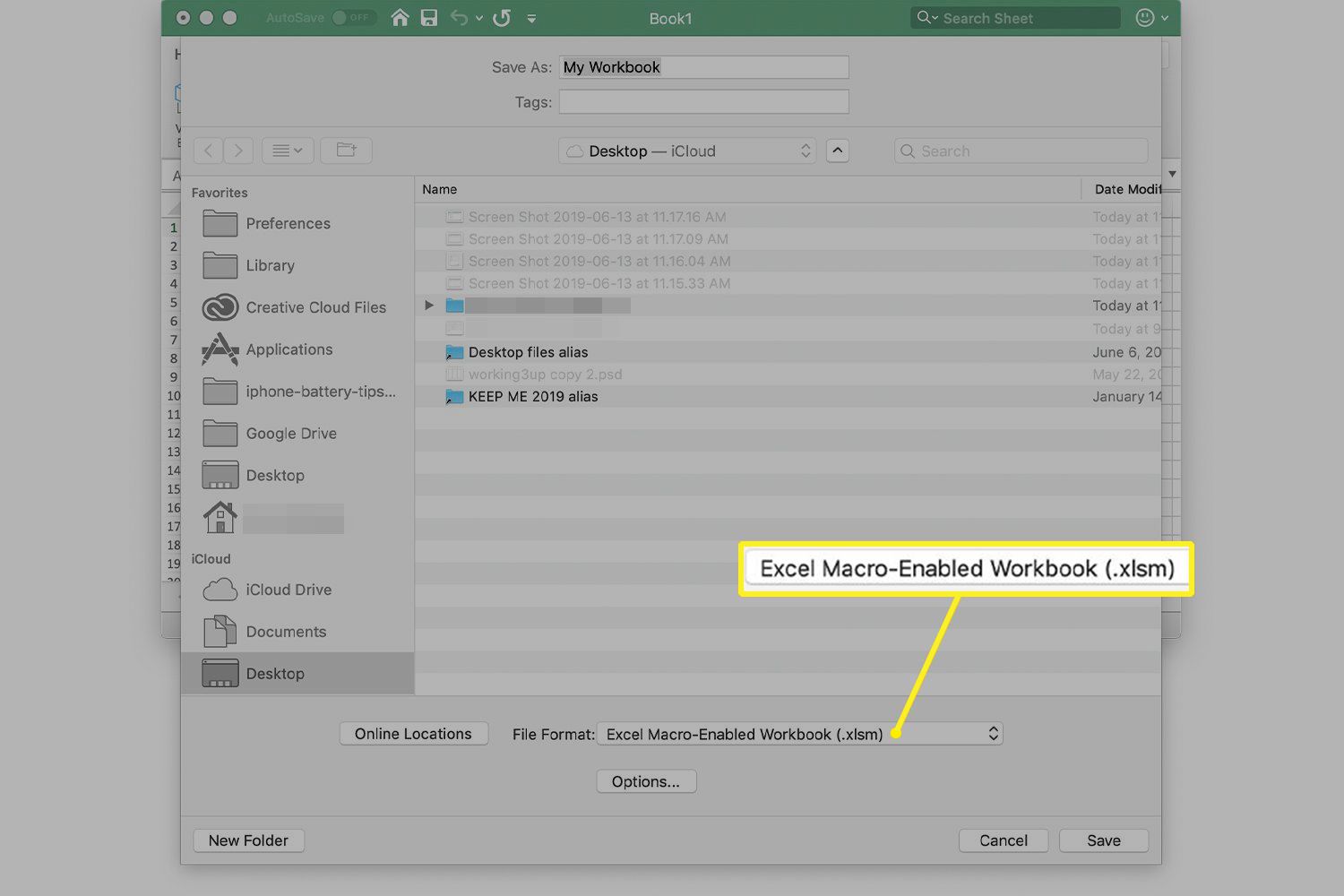
Task: Click the Save As filename field
Action: pos(703,67)
